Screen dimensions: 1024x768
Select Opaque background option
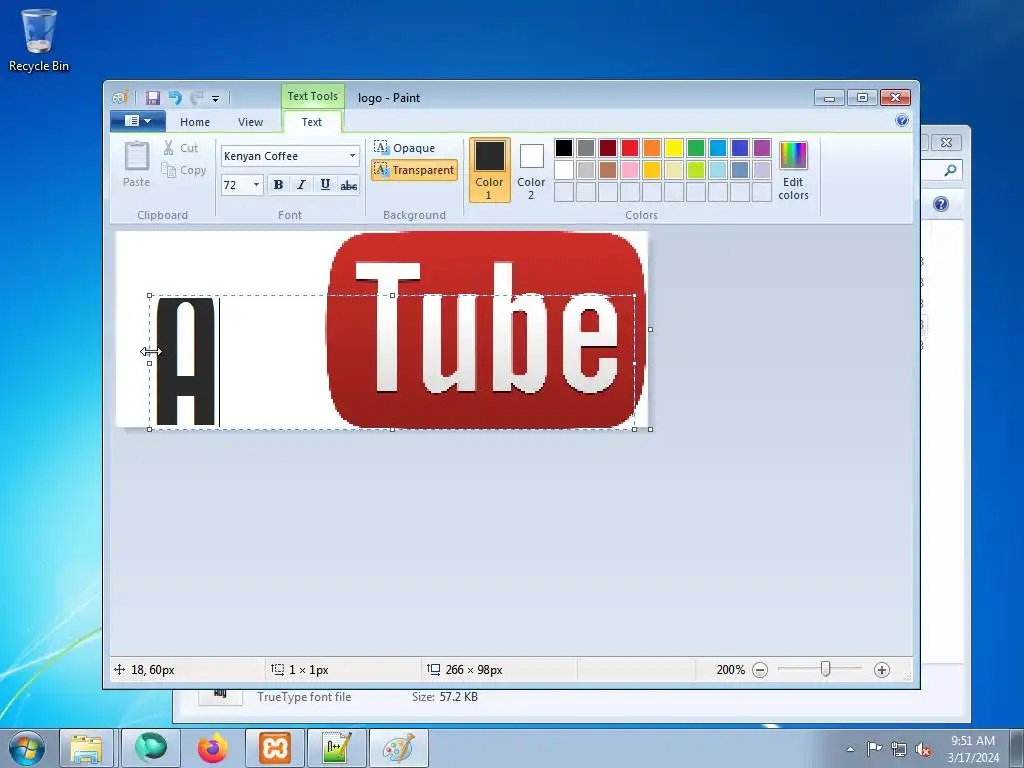pos(405,148)
